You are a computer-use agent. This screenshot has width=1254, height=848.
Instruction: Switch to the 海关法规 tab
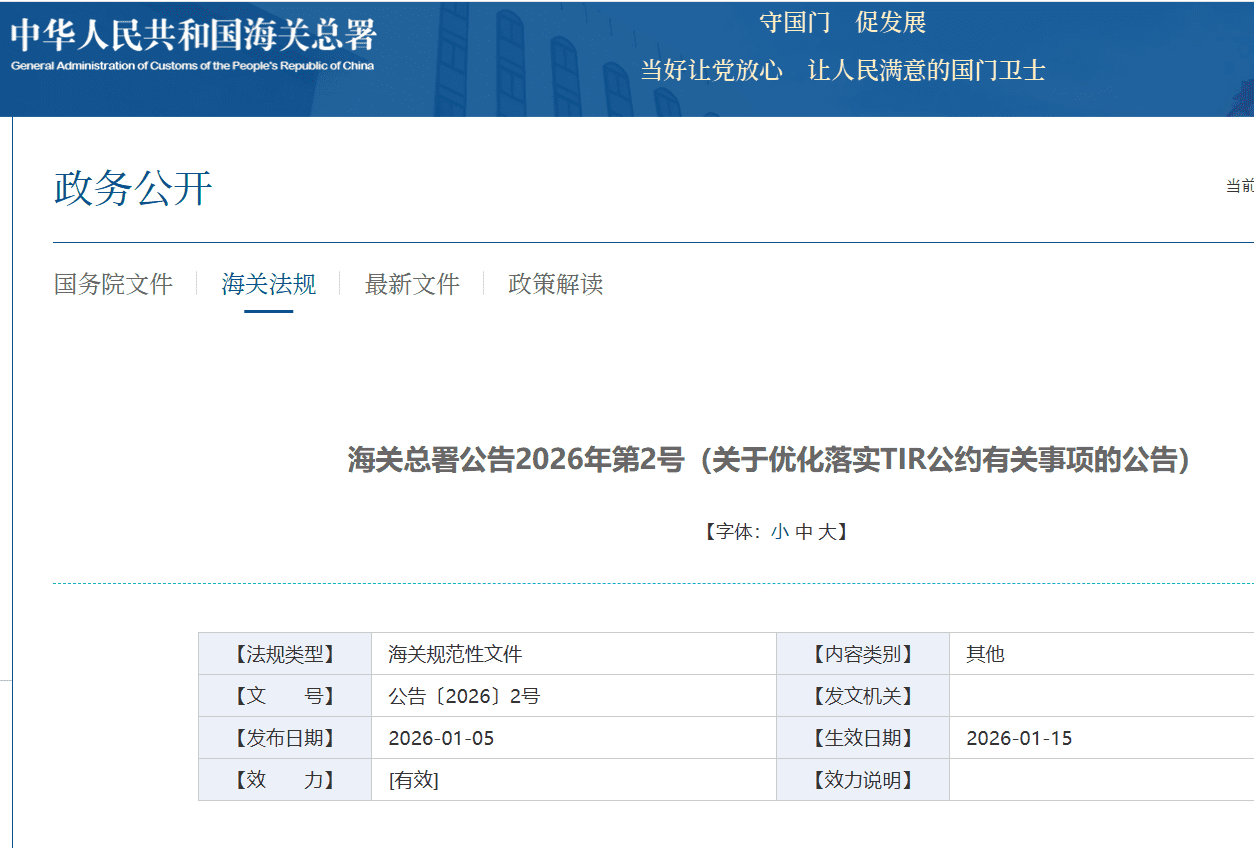pos(268,284)
